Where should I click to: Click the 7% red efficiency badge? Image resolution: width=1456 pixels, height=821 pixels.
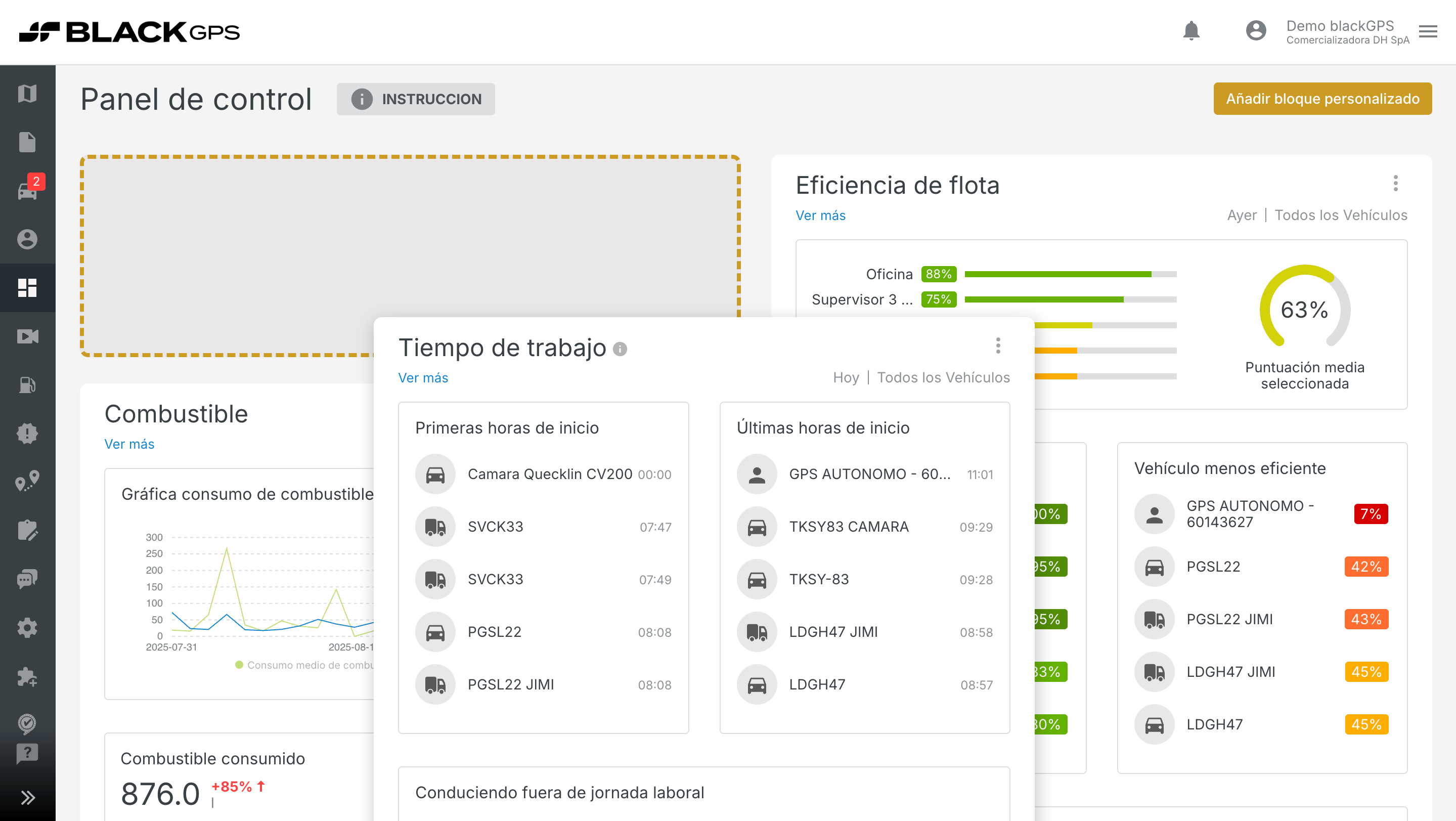tap(1371, 514)
